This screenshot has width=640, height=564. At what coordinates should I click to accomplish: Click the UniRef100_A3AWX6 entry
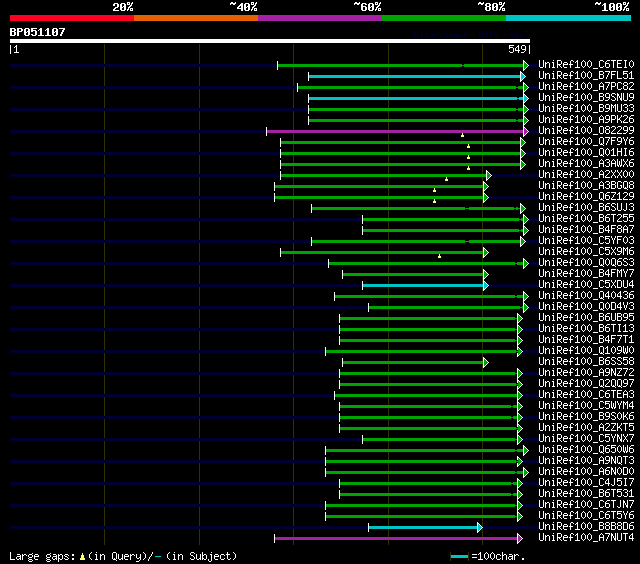pyautogui.click(x=586, y=164)
